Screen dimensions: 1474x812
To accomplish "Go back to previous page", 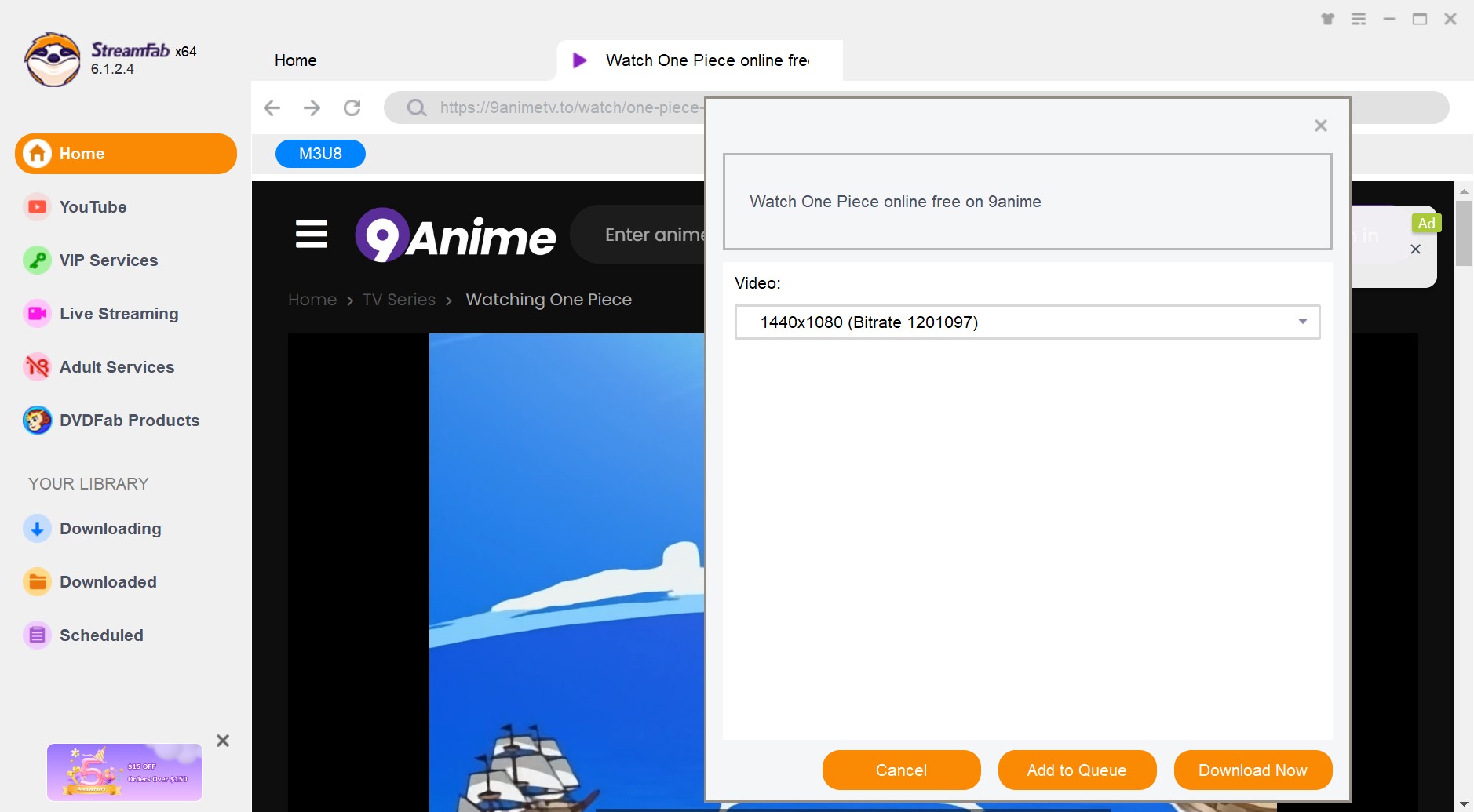I will 272,107.
